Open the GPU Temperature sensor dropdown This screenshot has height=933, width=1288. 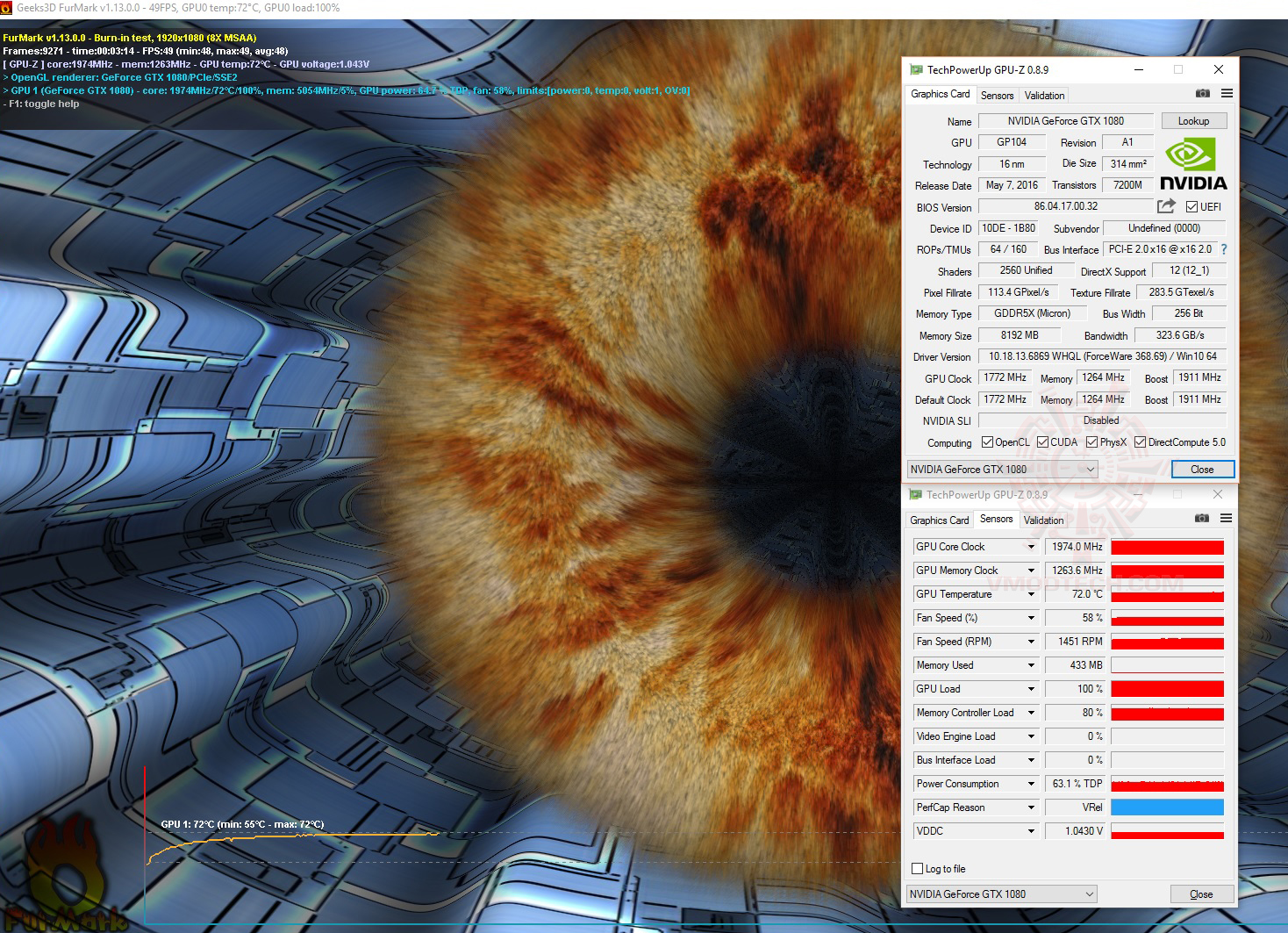(1031, 594)
